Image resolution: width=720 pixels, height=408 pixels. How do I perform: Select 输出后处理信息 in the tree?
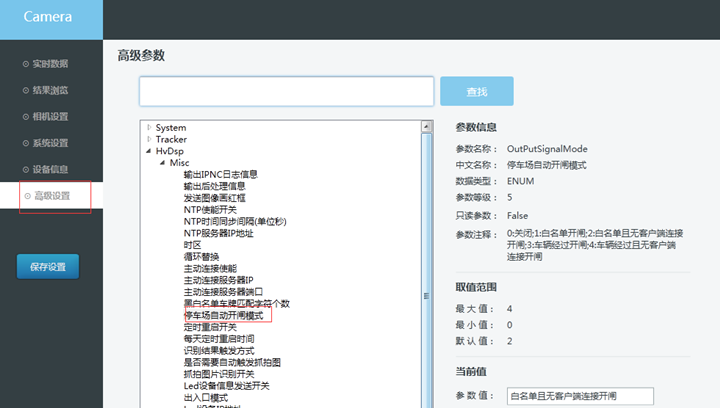[x=214, y=186]
